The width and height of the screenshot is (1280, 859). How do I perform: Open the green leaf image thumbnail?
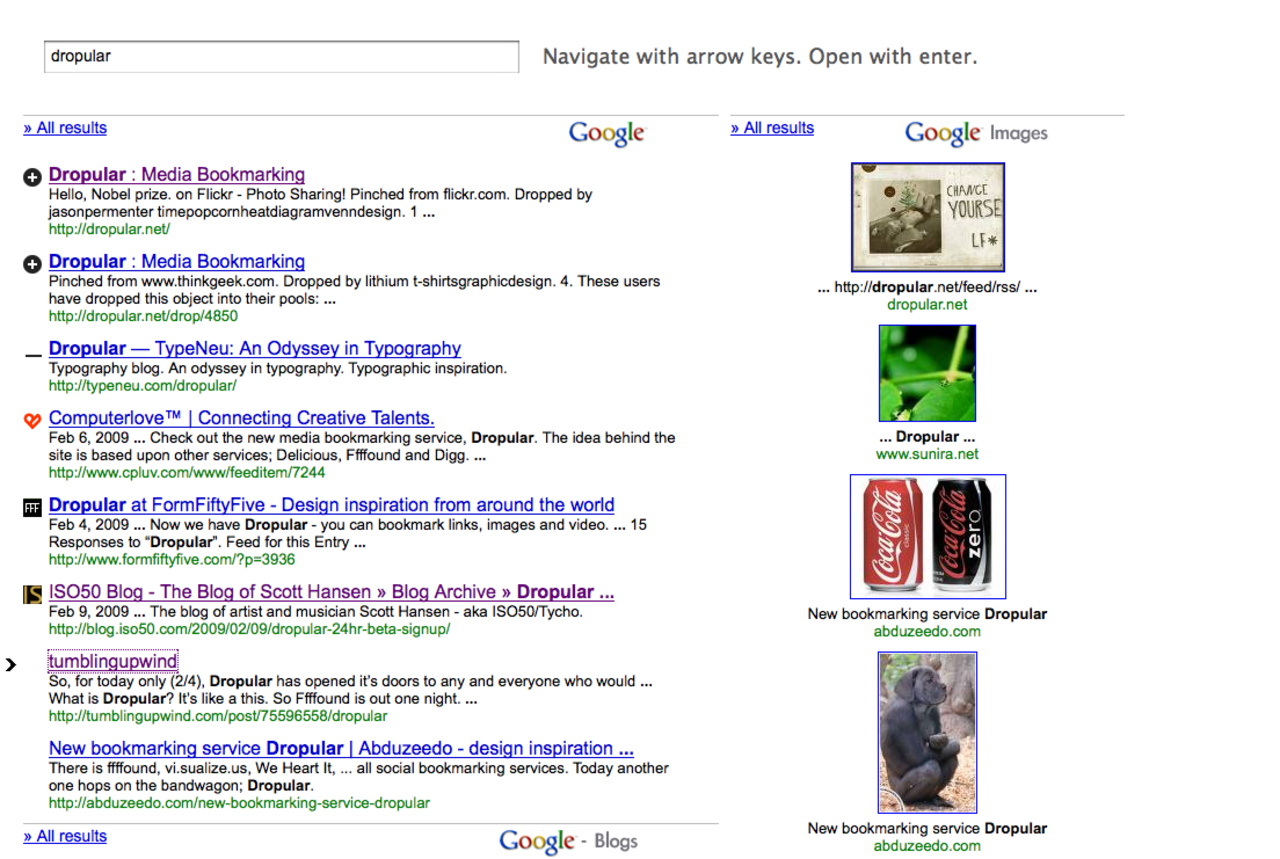pyautogui.click(x=927, y=373)
